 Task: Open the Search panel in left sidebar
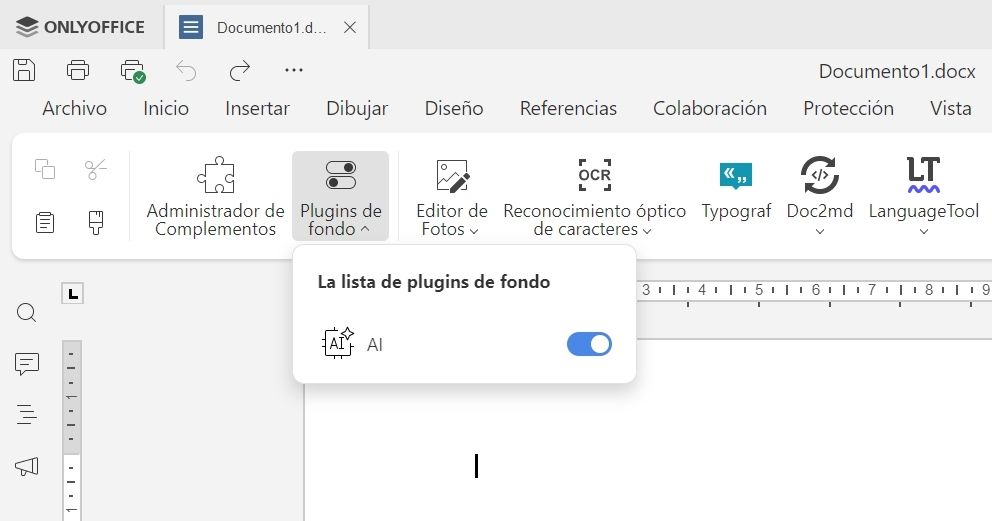tap(27, 312)
